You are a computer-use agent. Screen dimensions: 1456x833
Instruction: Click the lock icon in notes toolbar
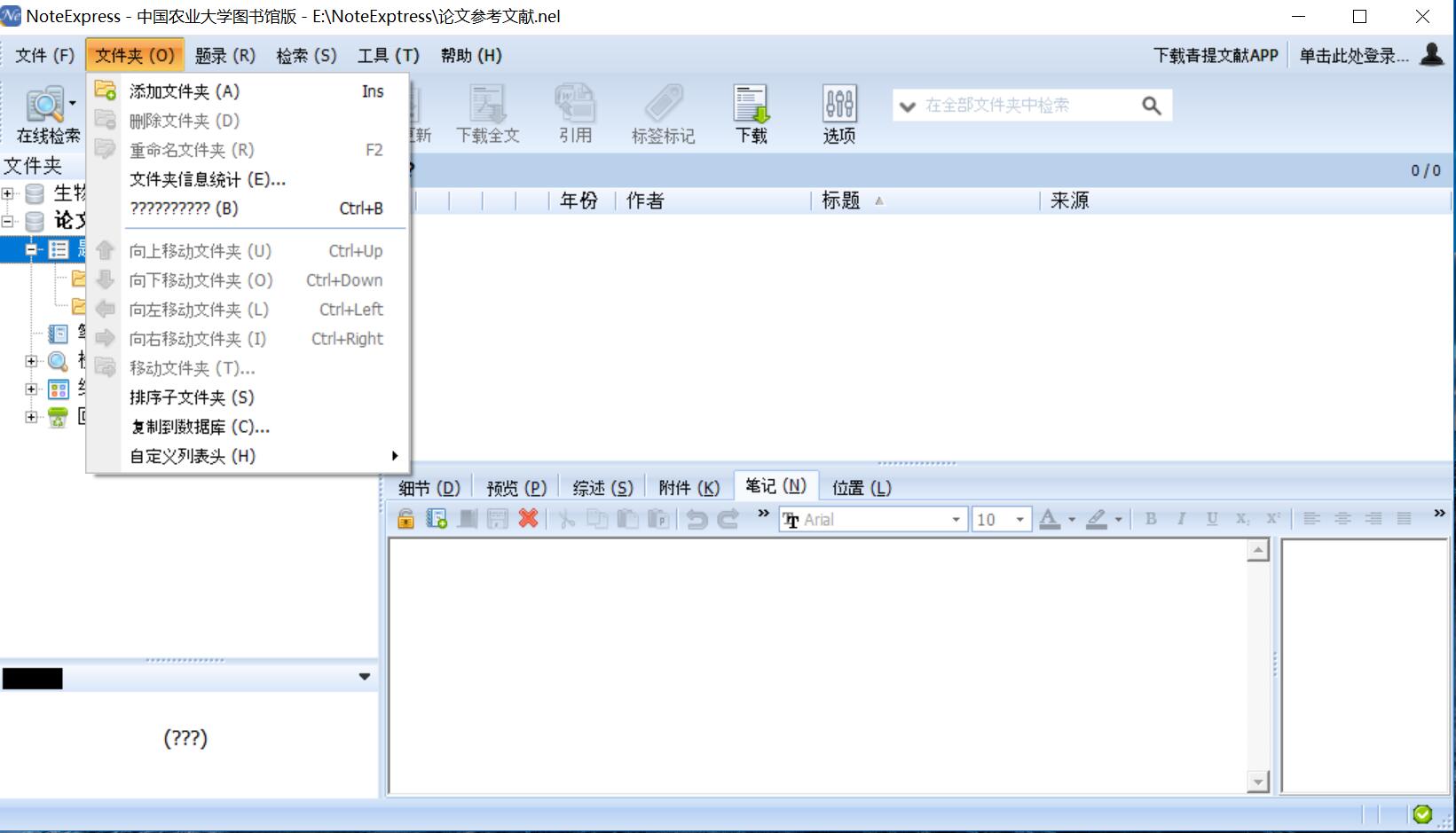pyautogui.click(x=405, y=519)
